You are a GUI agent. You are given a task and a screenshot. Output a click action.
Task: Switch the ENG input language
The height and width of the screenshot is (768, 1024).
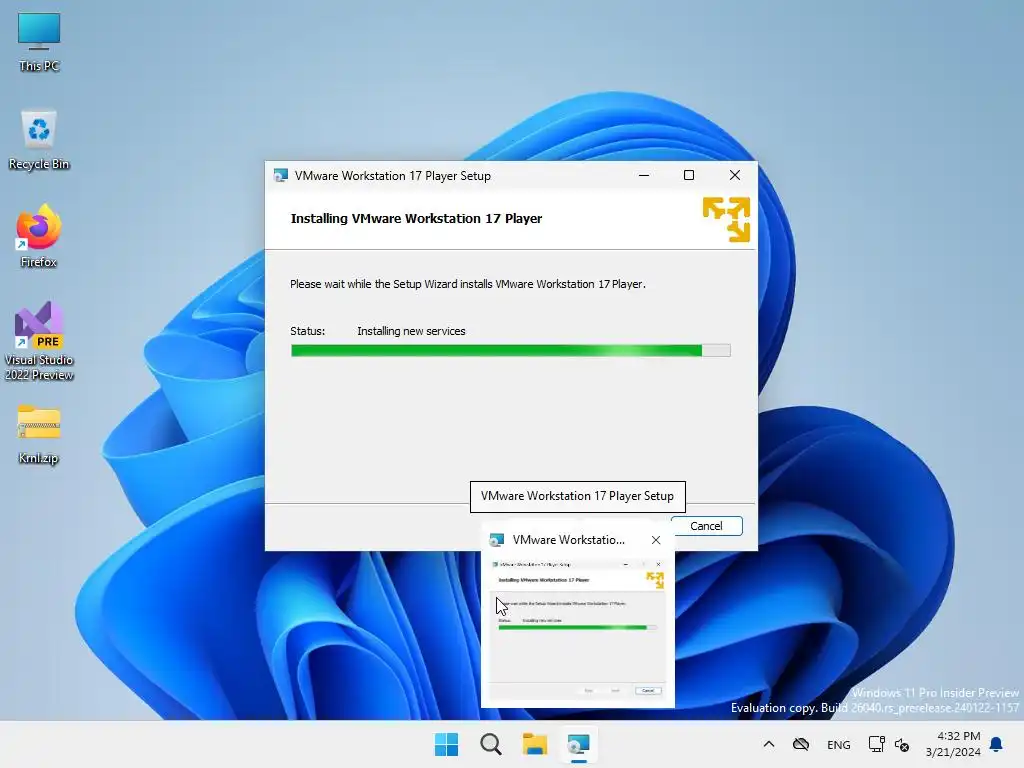(x=839, y=744)
